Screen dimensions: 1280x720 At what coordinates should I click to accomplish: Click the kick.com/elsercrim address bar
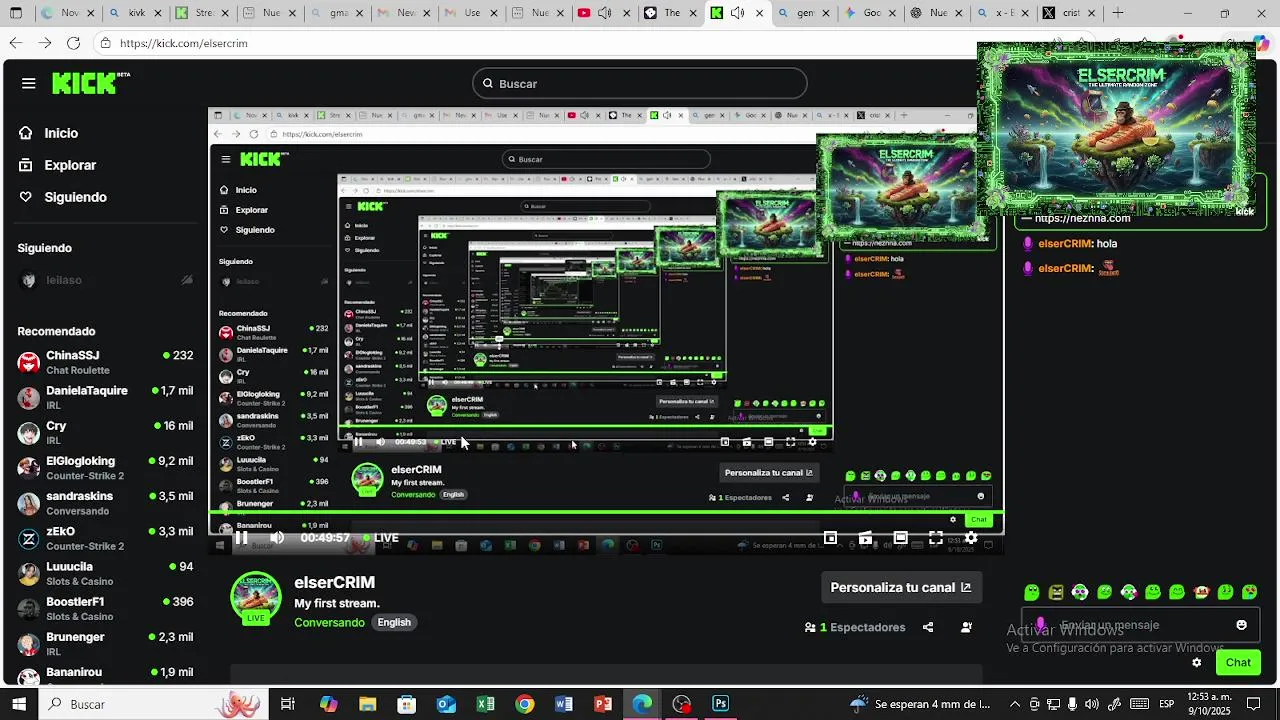pyautogui.click(x=540, y=43)
